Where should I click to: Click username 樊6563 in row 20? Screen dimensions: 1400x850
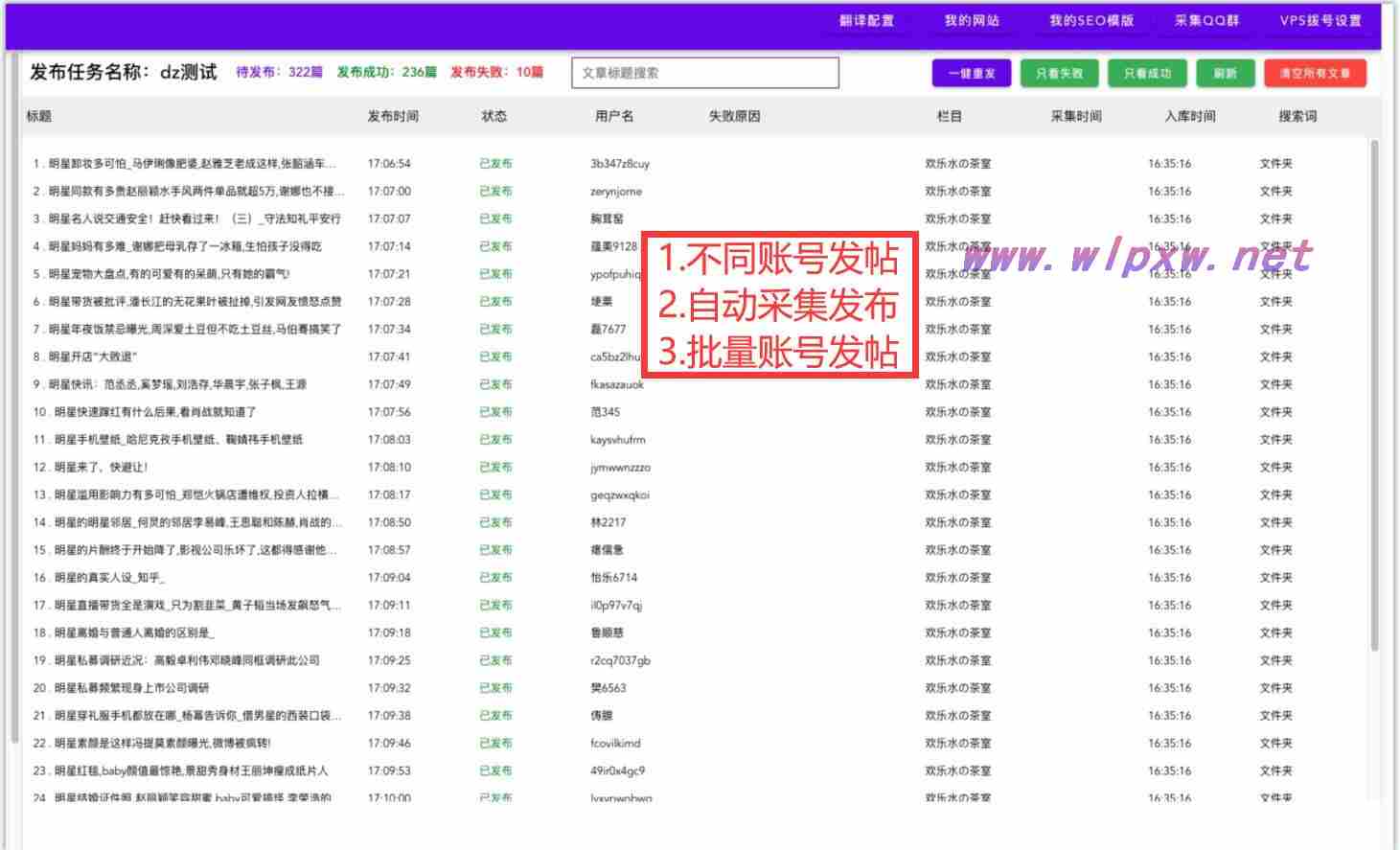point(608,688)
